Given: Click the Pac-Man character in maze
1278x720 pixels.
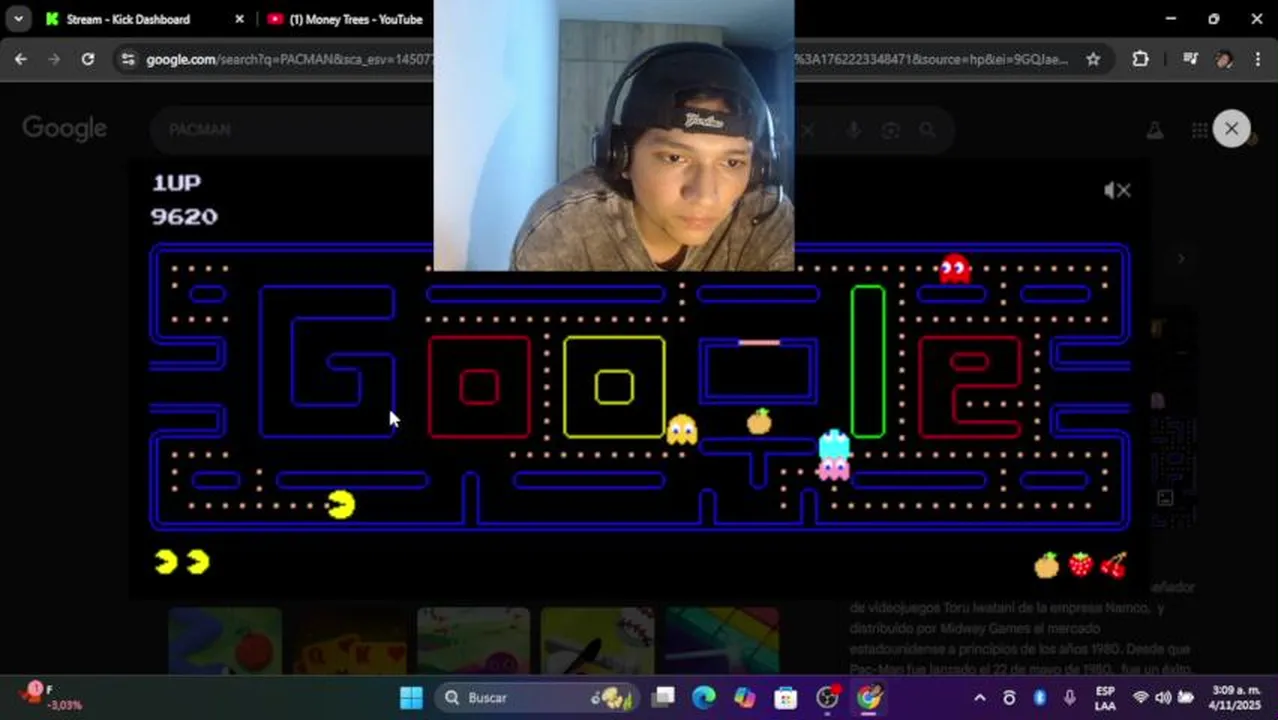Looking at the screenshot, I should 340,504.
